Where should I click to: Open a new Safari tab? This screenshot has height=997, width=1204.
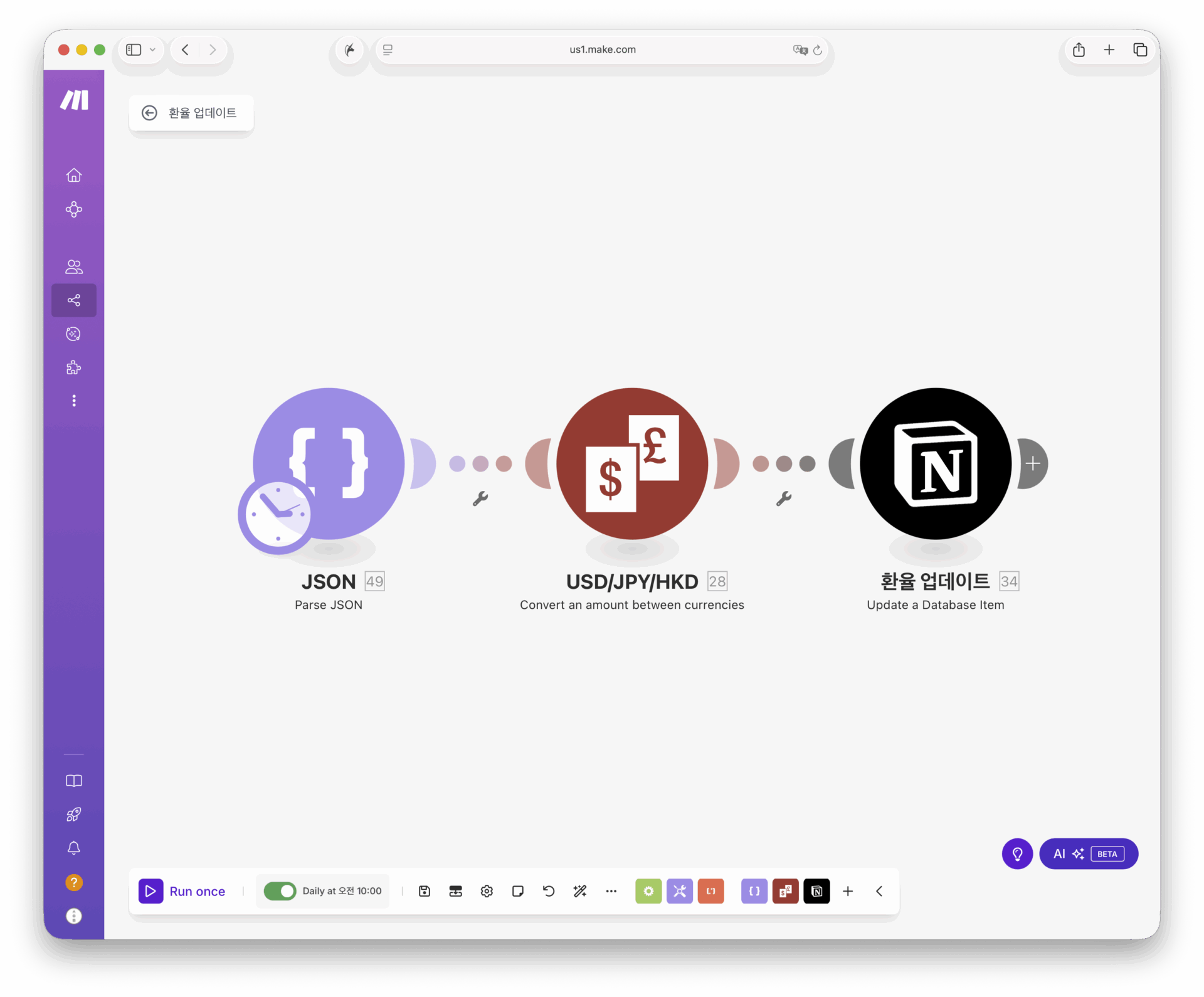[x=1109, y=50]
